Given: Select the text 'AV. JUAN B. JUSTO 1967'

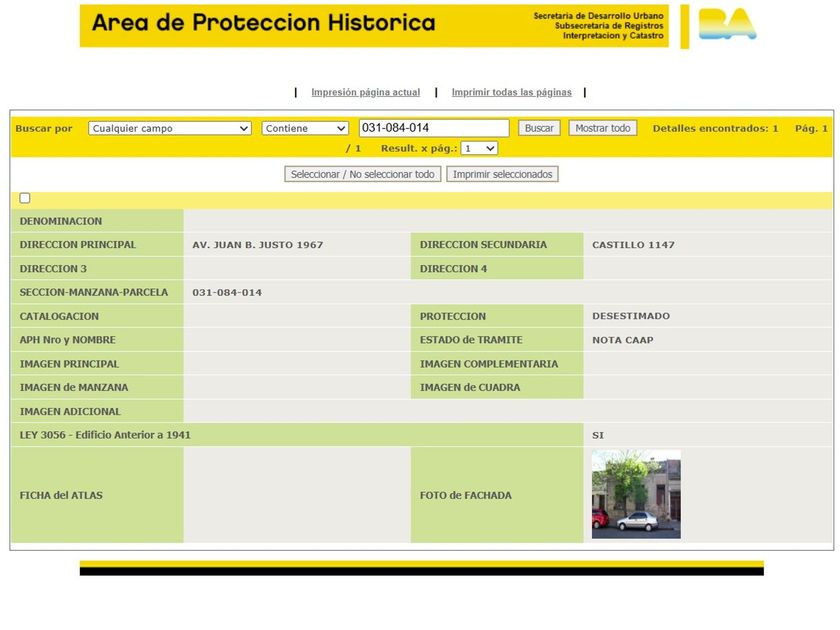Looking at the screenshot, I should coord(258,245).
